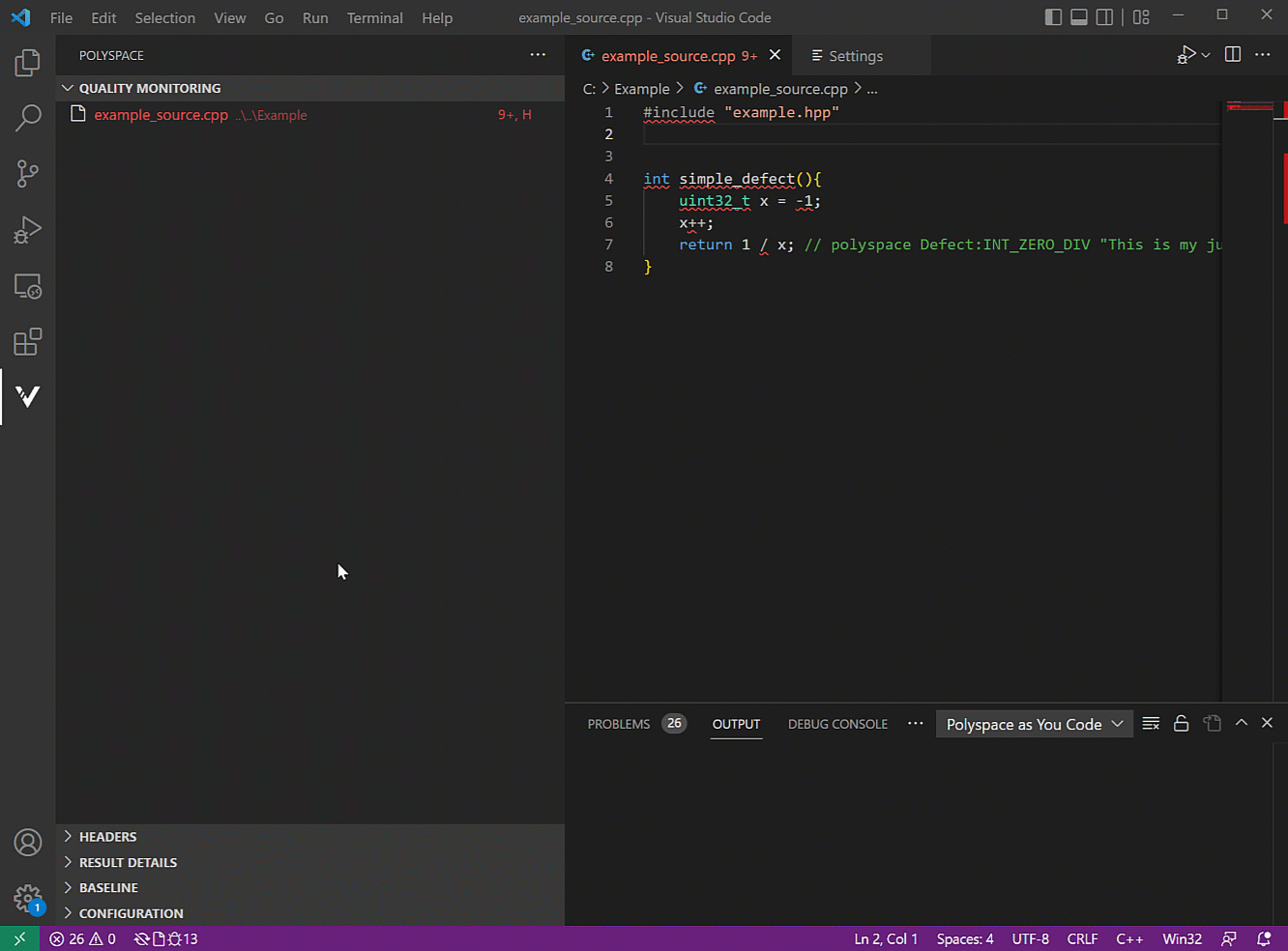Select example_source.cpp in Quality Monitoring list
The height and width of the screenshot is (951, 1288).
pos(161,115)
